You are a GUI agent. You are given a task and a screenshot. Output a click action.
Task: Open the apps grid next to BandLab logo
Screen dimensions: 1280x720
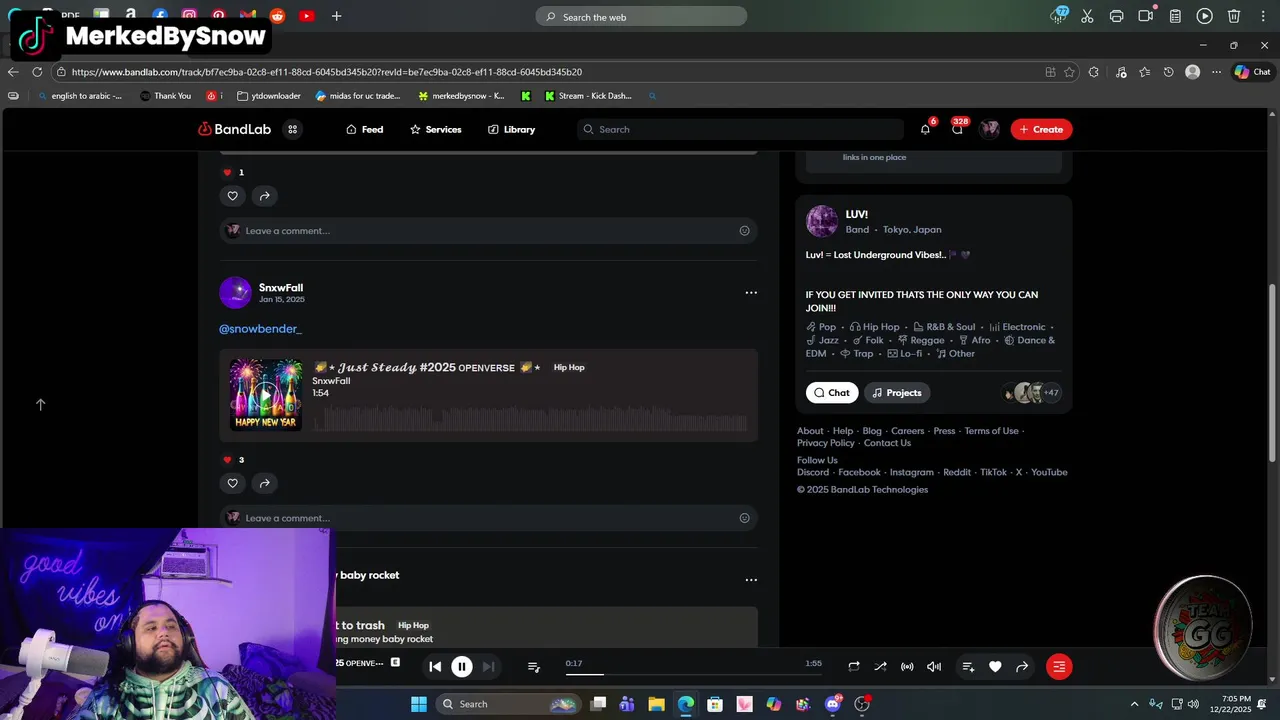(293, 129)
